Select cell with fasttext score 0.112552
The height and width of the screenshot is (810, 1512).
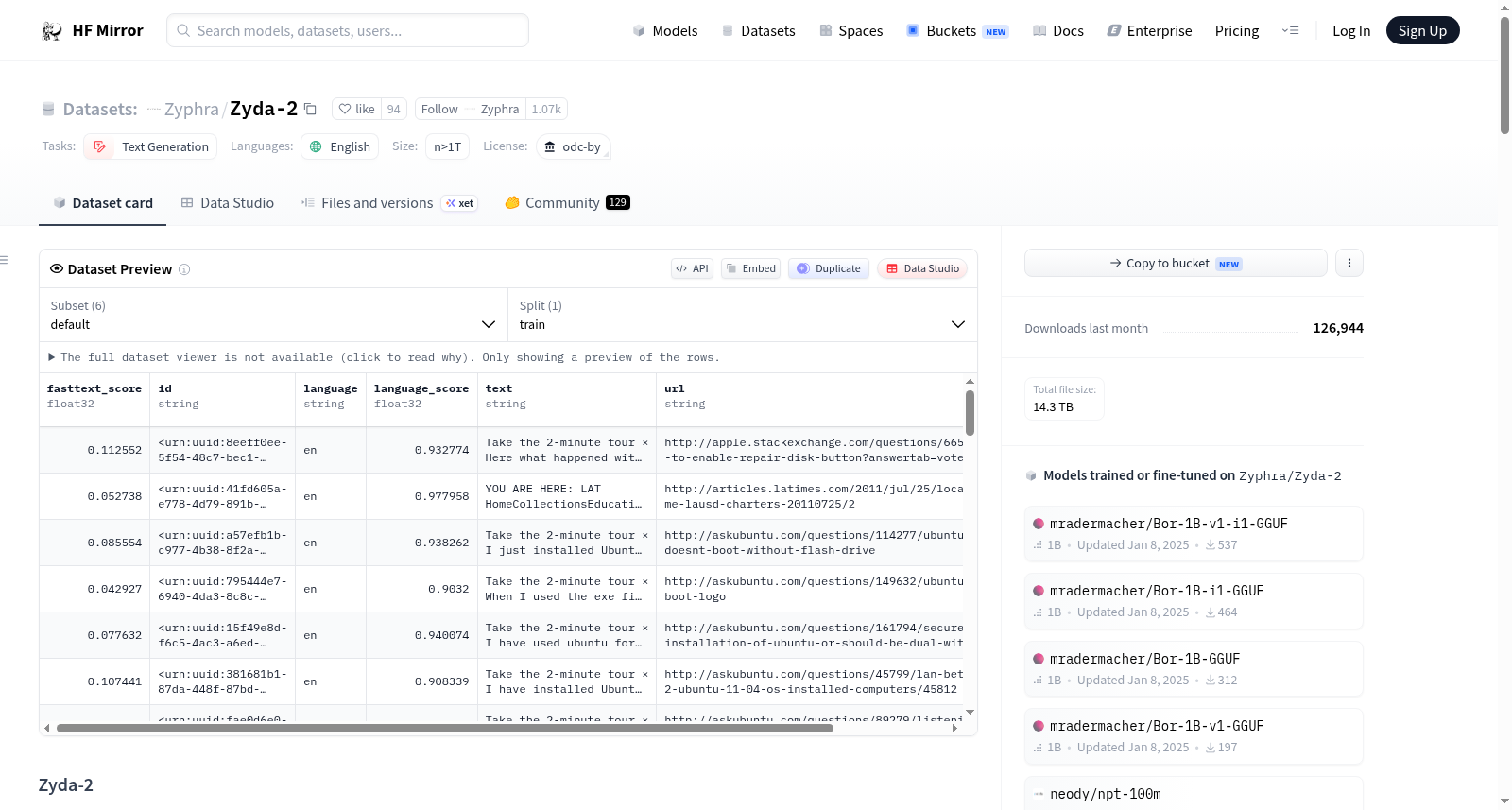point(94,450)
